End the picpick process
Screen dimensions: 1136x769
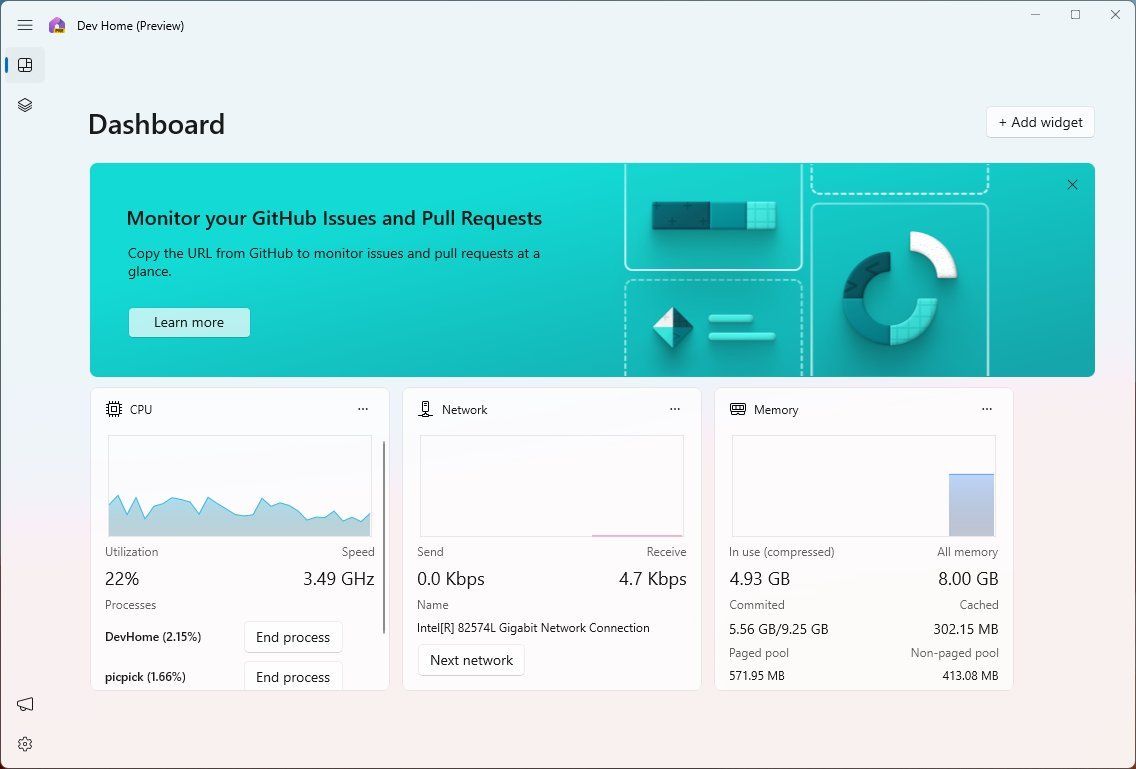click(x=292, y=677)
